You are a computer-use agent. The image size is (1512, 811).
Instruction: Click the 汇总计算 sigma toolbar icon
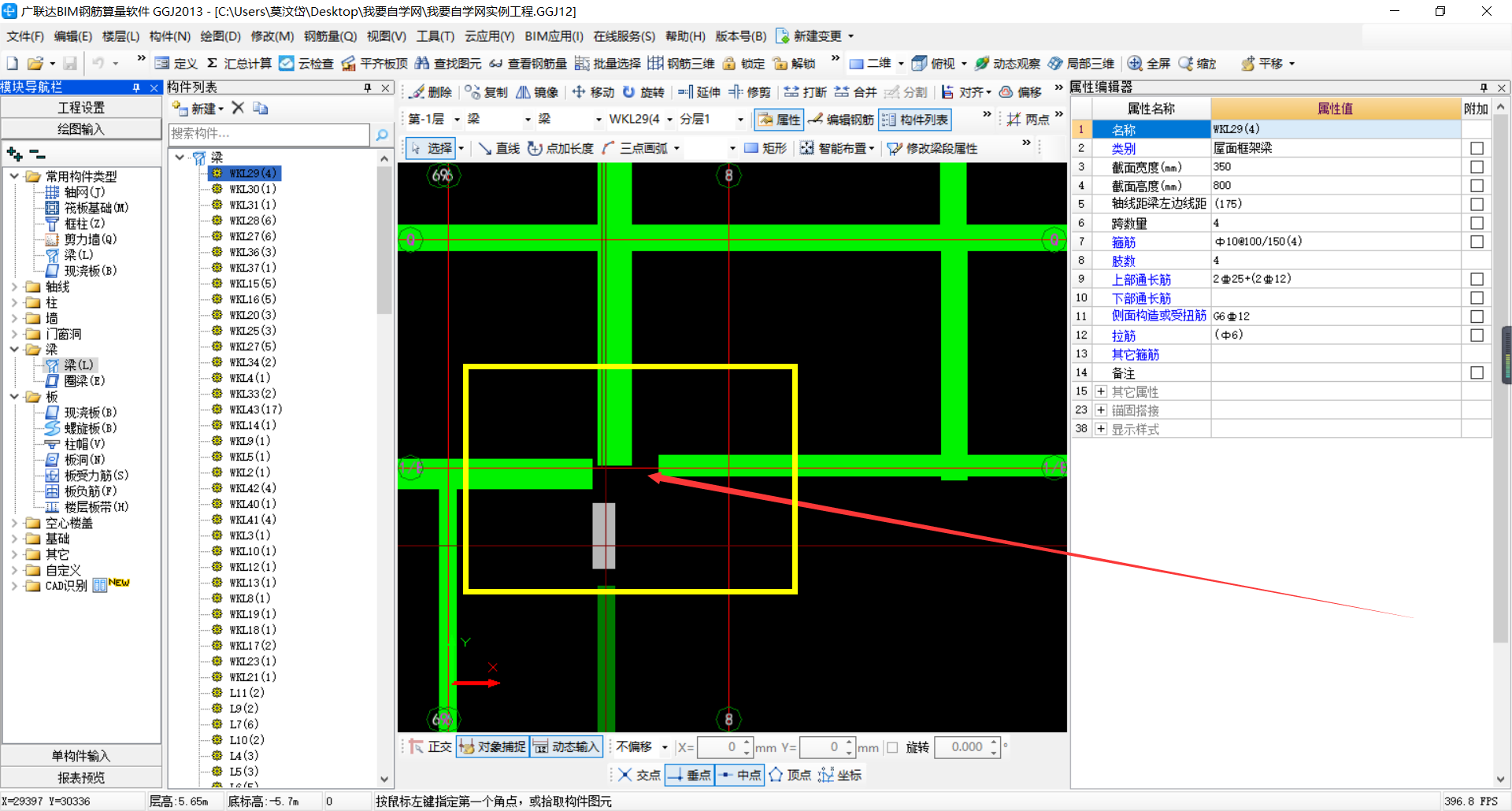[239, 63]
